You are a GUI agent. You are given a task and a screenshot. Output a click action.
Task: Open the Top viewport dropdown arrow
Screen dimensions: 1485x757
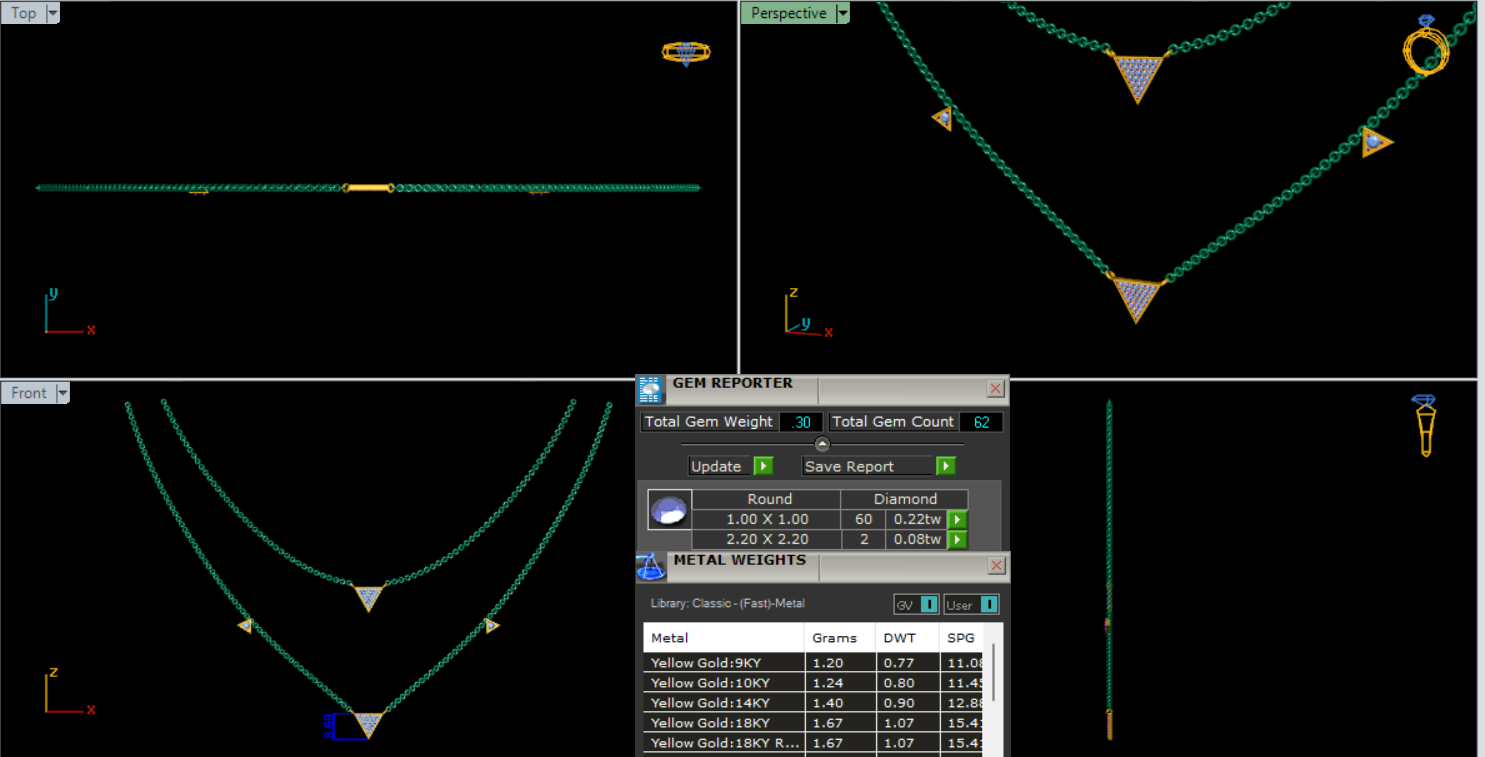pyautogui.click(x=53, y=13)
